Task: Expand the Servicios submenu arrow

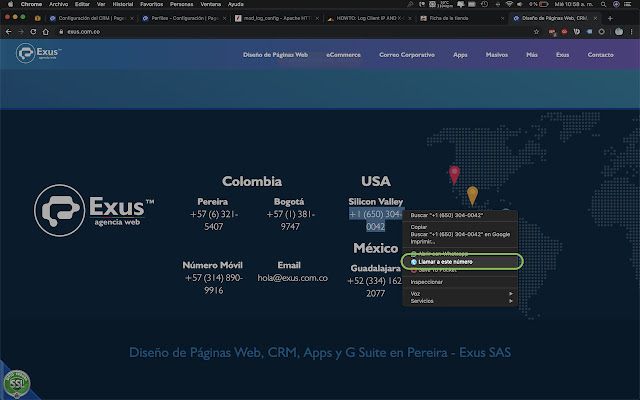Action: [x=511, y=301]
